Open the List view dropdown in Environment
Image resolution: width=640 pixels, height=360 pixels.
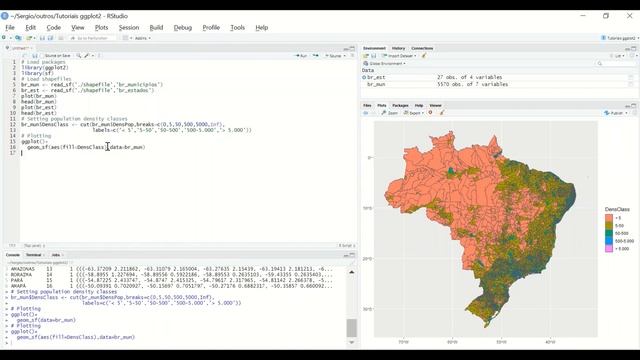(x=618, y=56)
